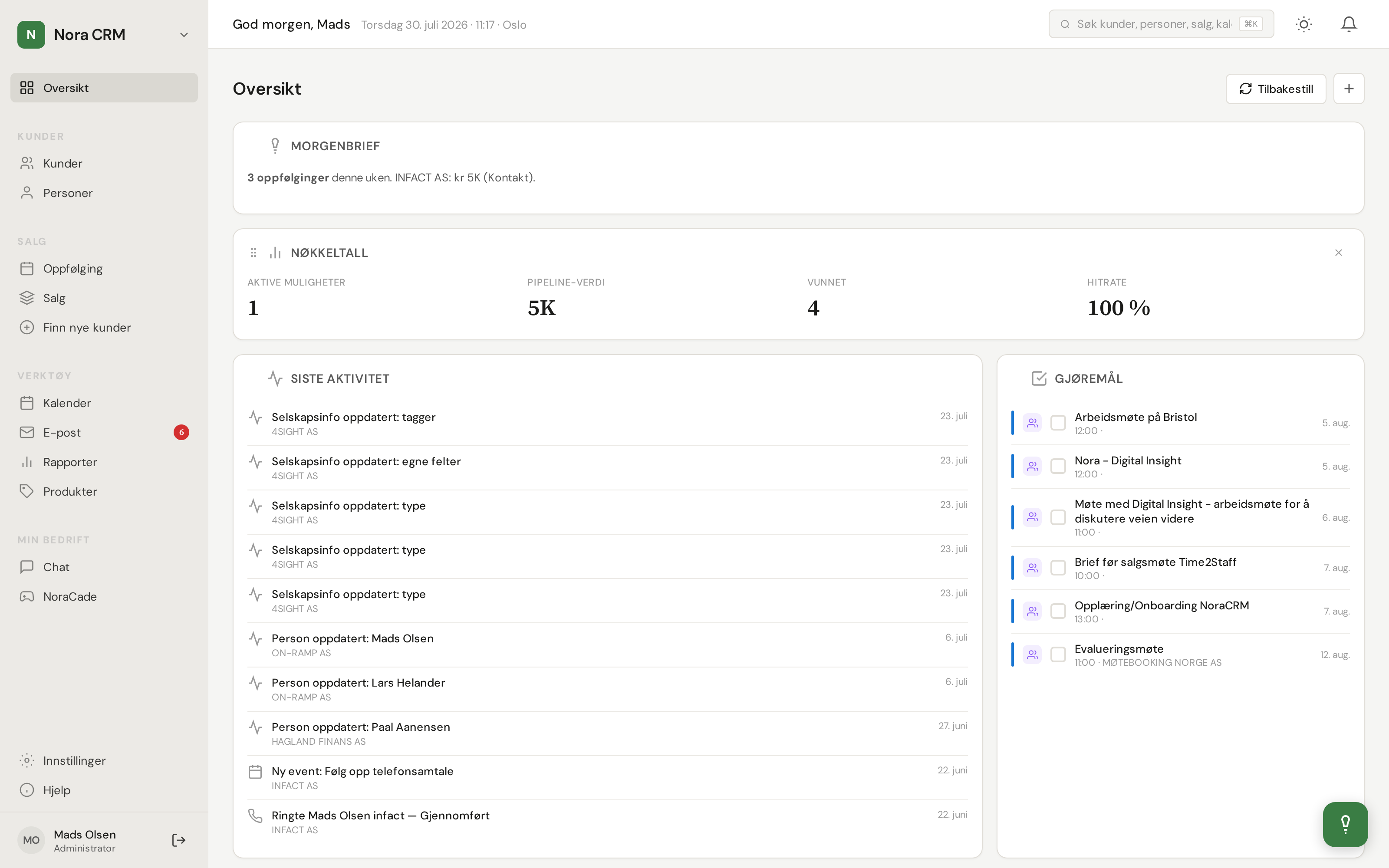Click the Morgenbrief lightbulb icon
Image resolution: width=1389 pixels, height=868 pixels.
click(x=275, y=146)
